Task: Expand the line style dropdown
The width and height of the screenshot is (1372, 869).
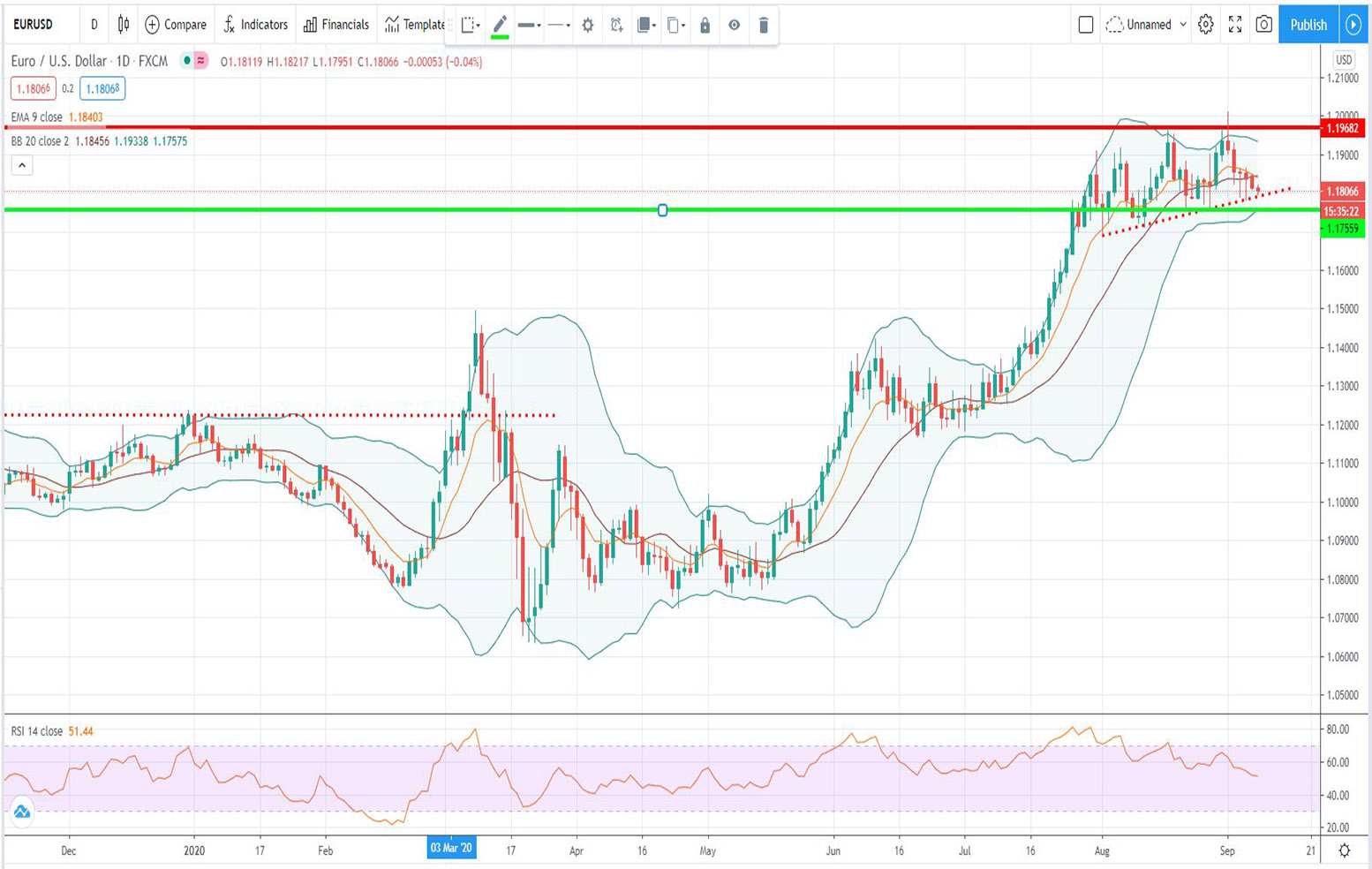Action: point(559,26)
